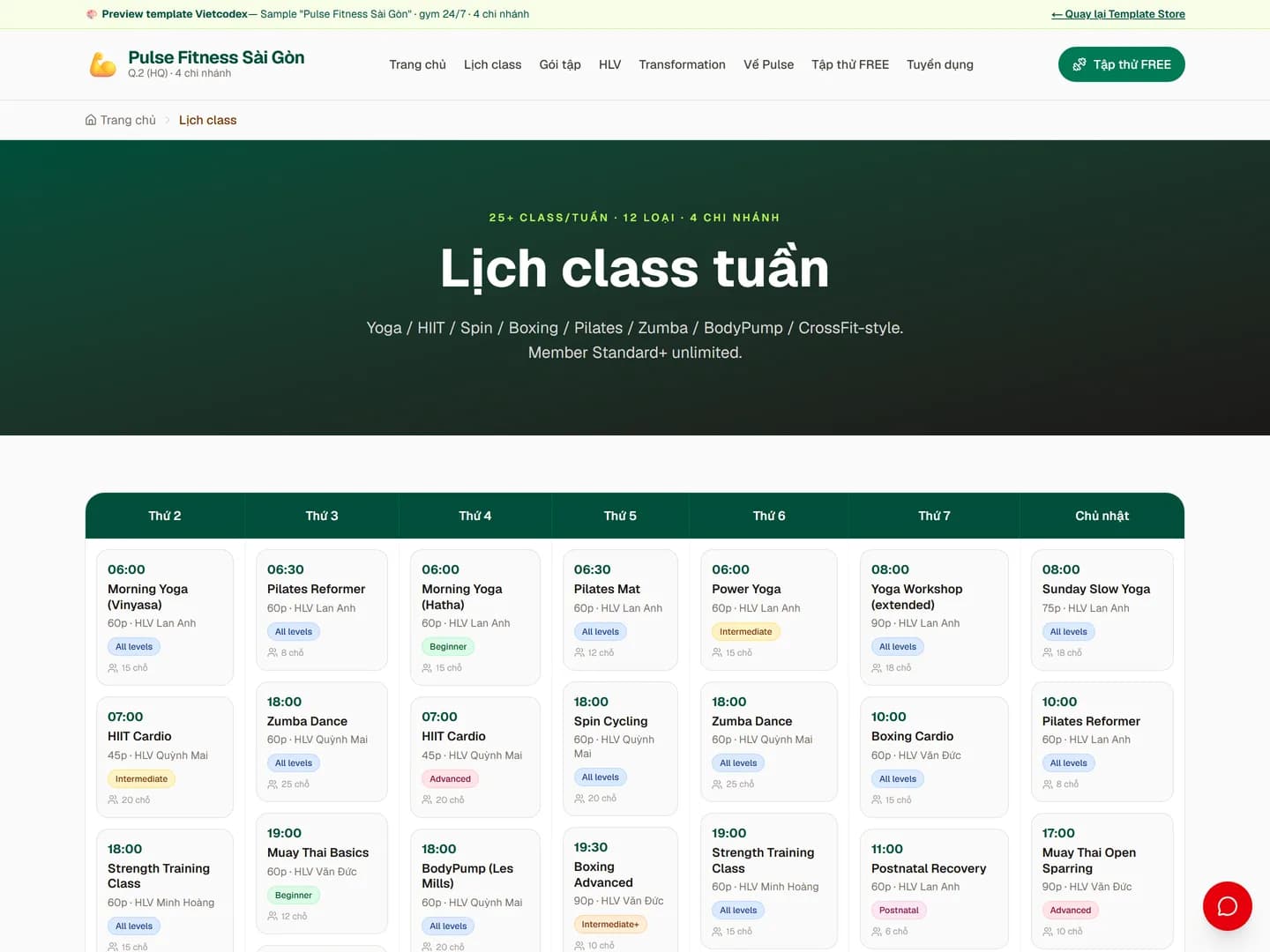Click Intermediate badge on HIIT Cardio Thứ 2

point(141,779)
